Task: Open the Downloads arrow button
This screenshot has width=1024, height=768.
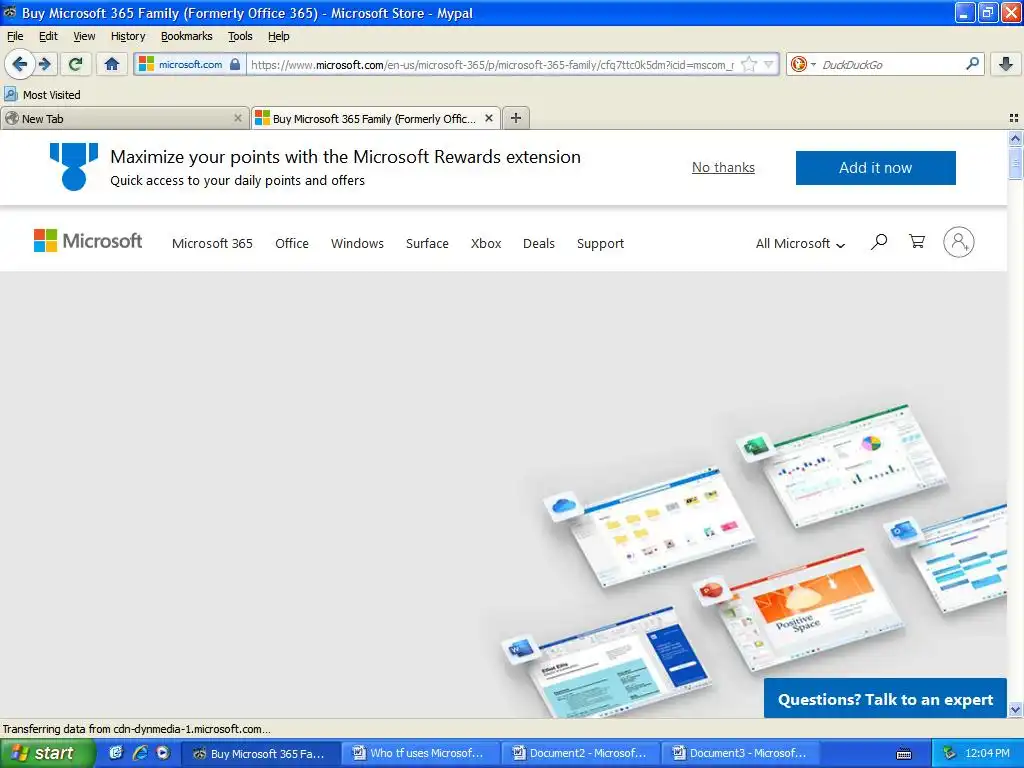Action: [x=1006, y=64]
